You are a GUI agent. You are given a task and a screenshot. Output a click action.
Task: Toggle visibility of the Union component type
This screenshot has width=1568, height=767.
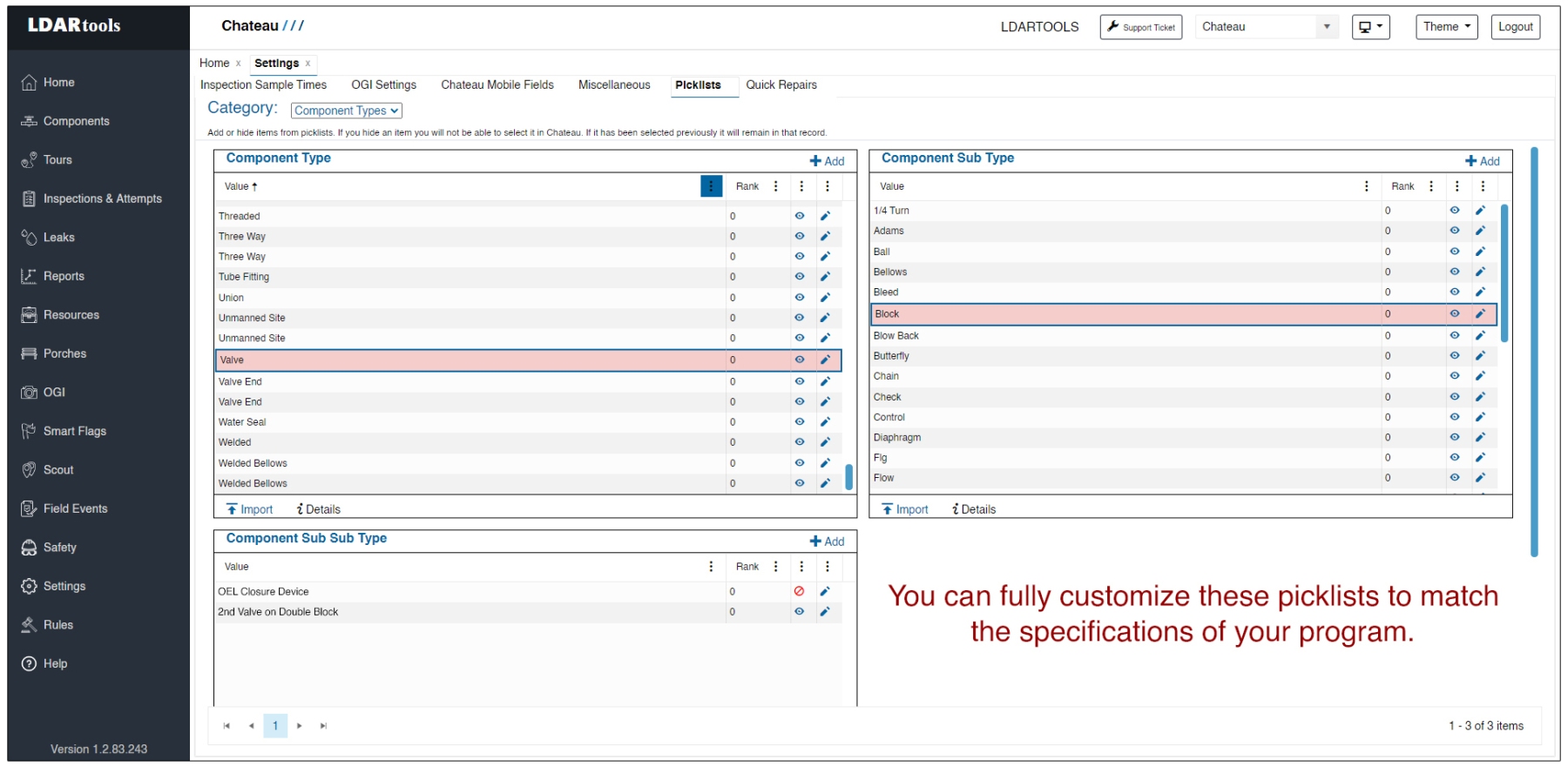tap(799, 298)
